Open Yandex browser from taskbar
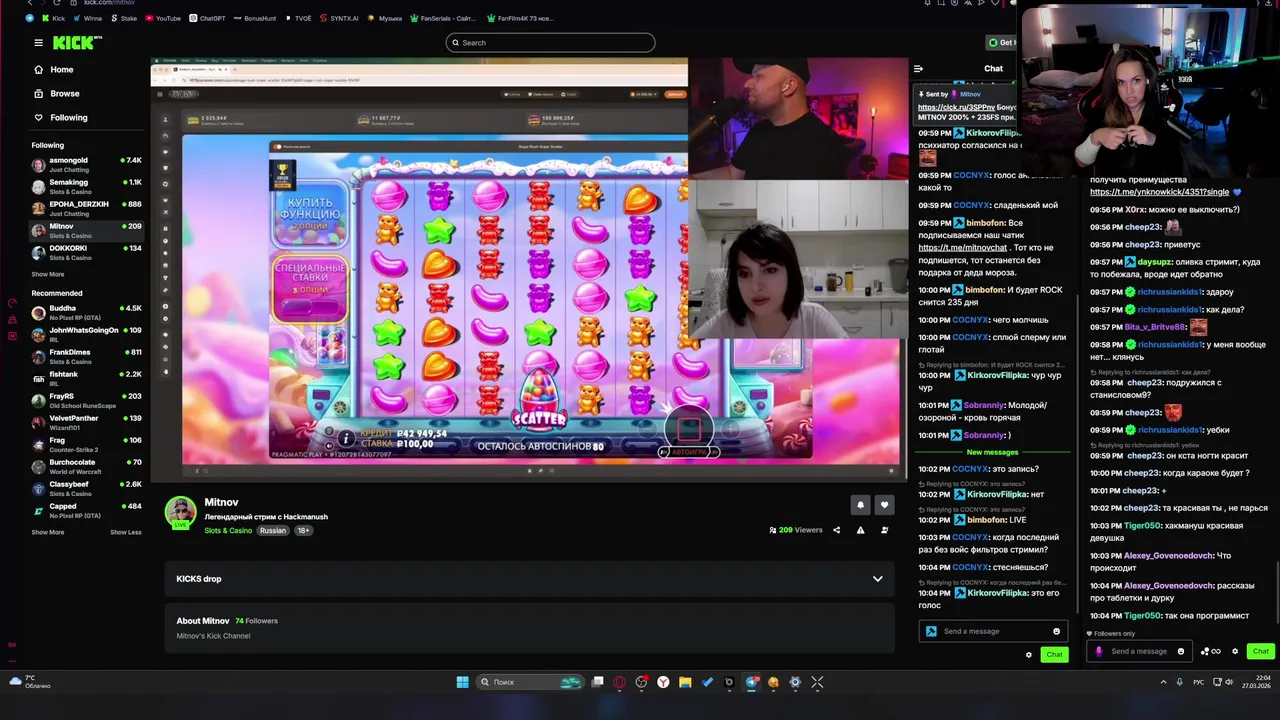Image resolution: width=1280 pixels, height=720 pixels. (663, 682)
